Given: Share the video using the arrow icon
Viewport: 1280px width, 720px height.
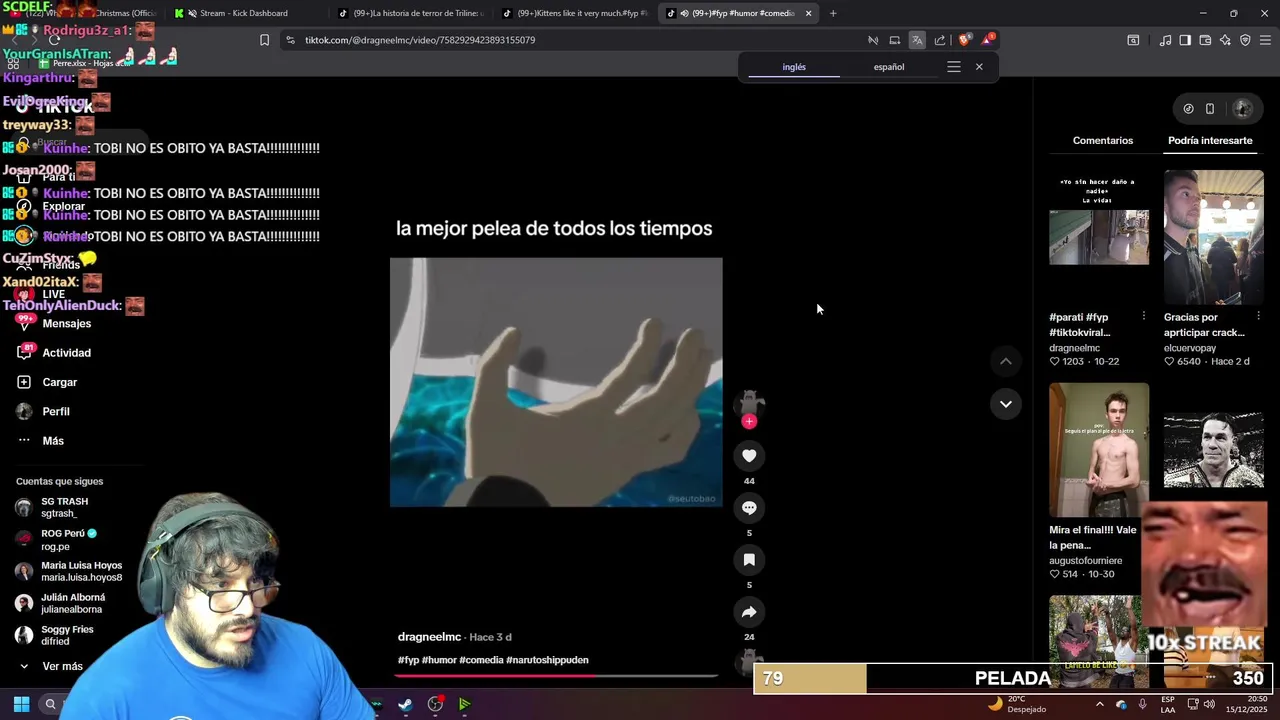Looking at the screenshot, I should 749,612.
